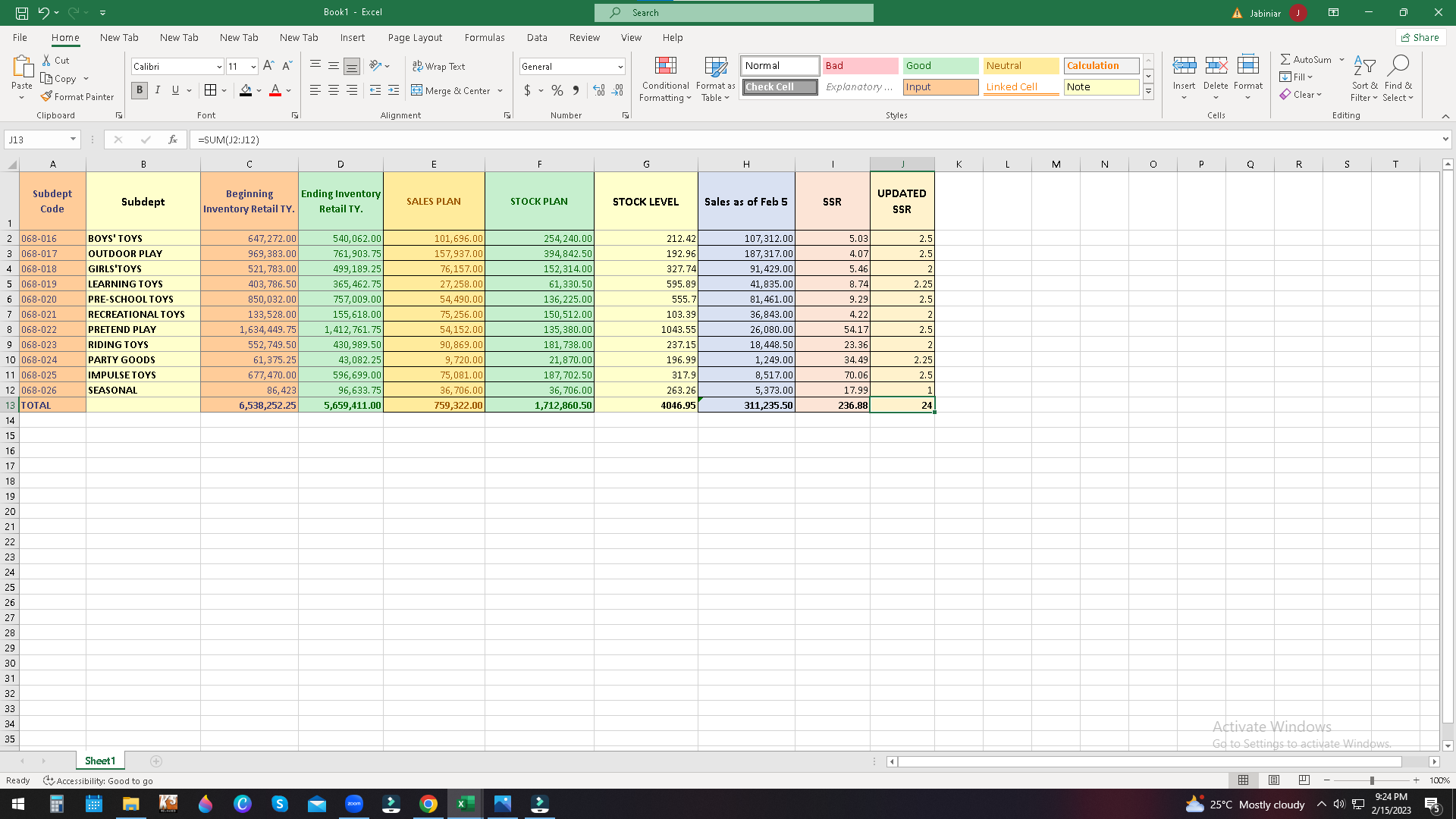Click the Share button
This screenshot has height=819, width=1456.
[x=1420, y=37]
